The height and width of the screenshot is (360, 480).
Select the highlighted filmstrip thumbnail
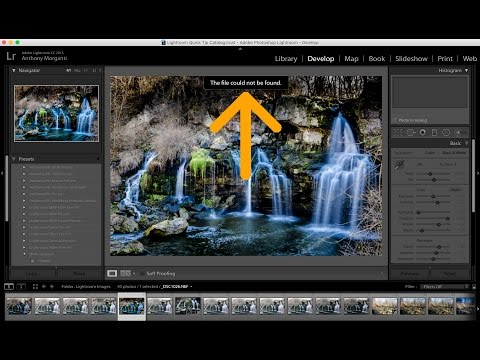pyautogui.click(x=132, y=306)
